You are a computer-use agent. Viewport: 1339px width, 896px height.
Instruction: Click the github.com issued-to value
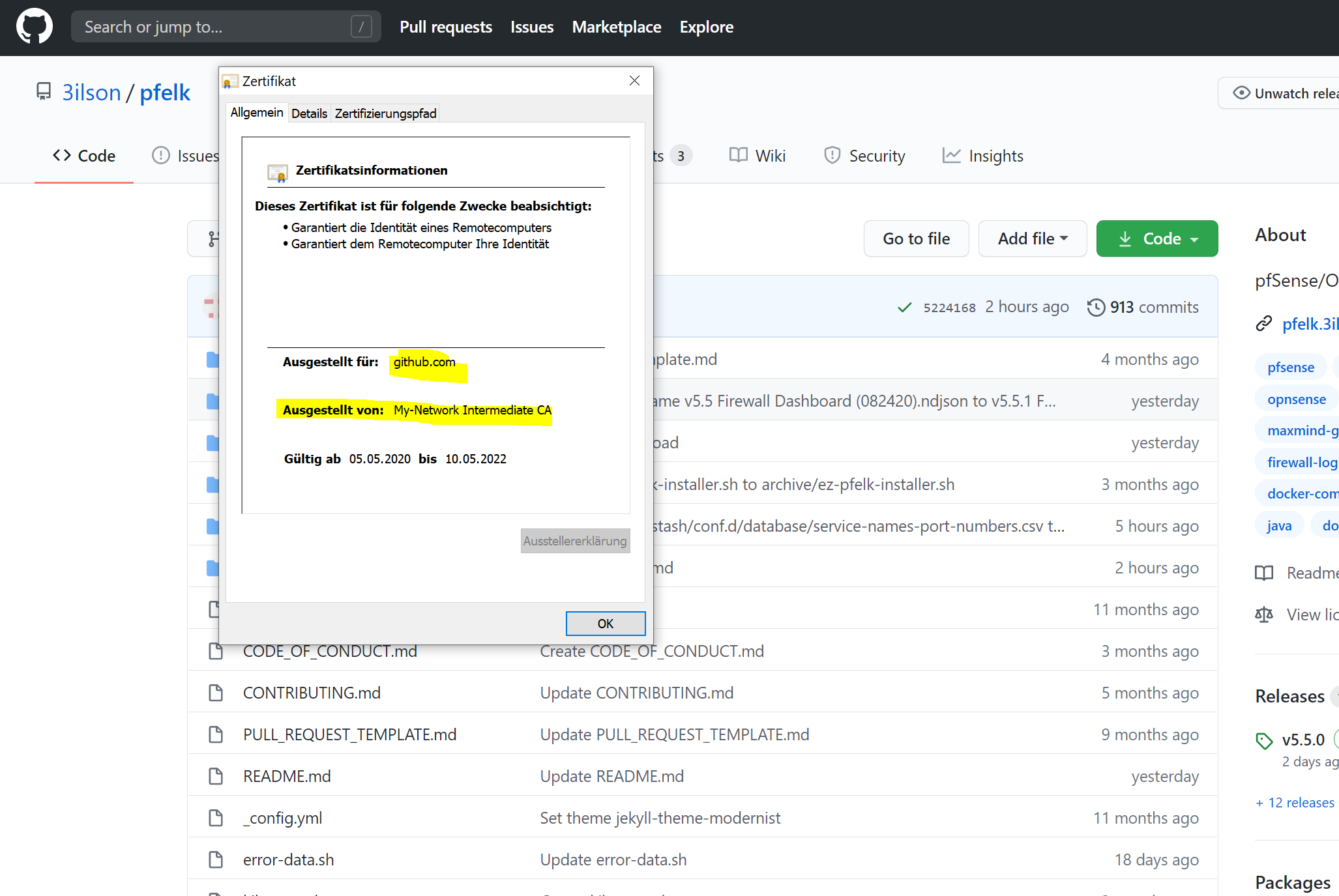424,362
